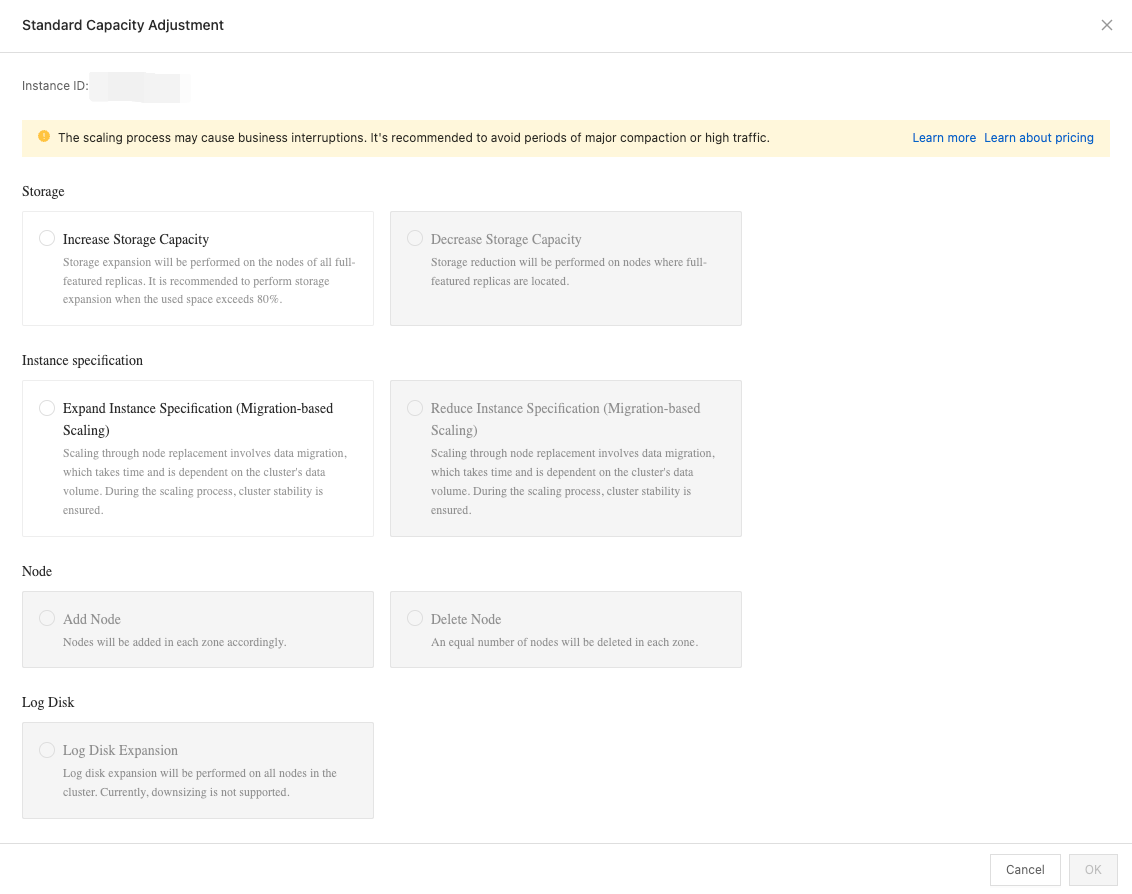Click the Decrease Storage Capacity card description
The width and height of the screenshot is (1132, 894).
(x=568, y=272)
